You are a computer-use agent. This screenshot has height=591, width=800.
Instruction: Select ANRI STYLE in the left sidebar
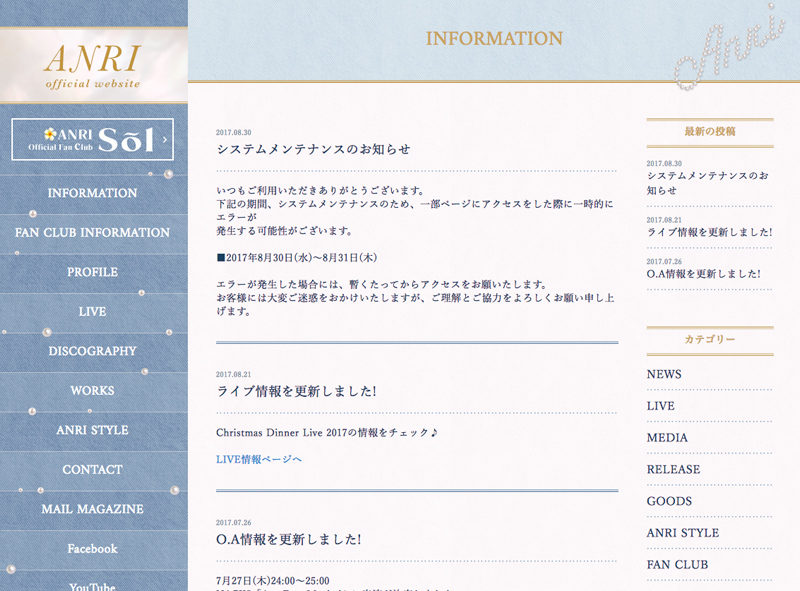(x=92, y=430)
